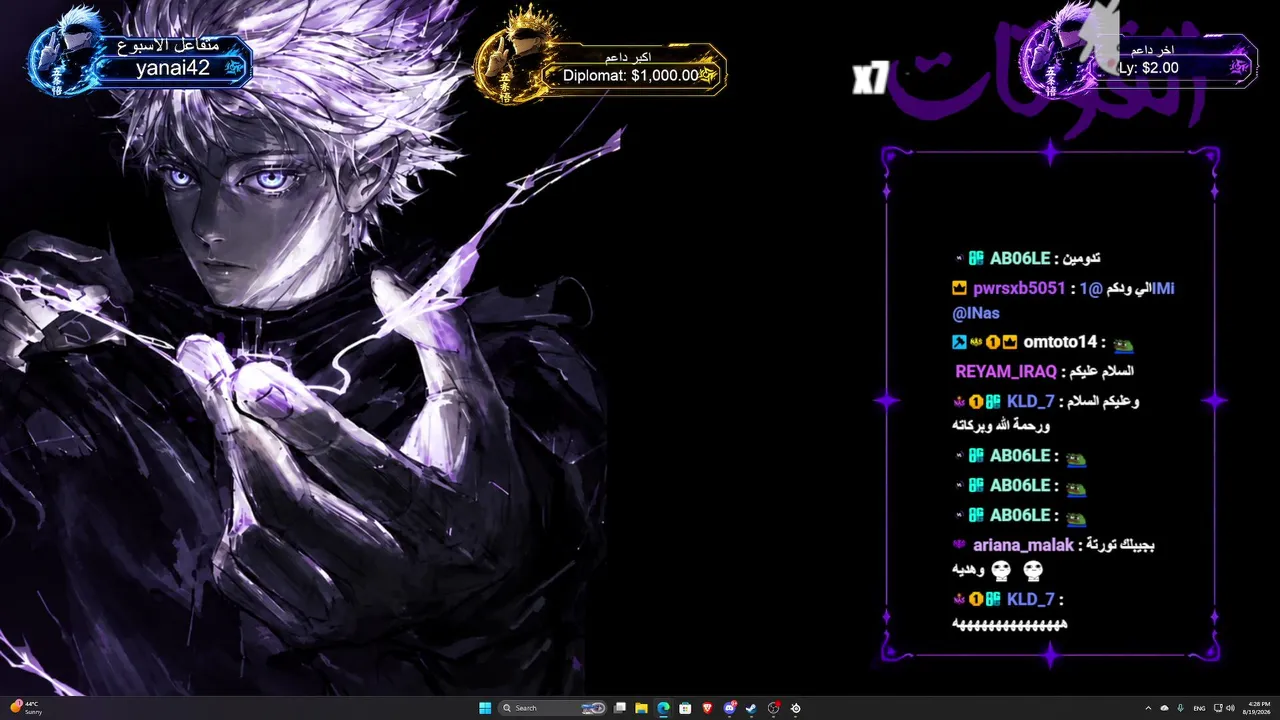This screenshot has height=720, width=1280.
Task: Click the 'السلام عليكم' chat message
Action: (1103, 371)
